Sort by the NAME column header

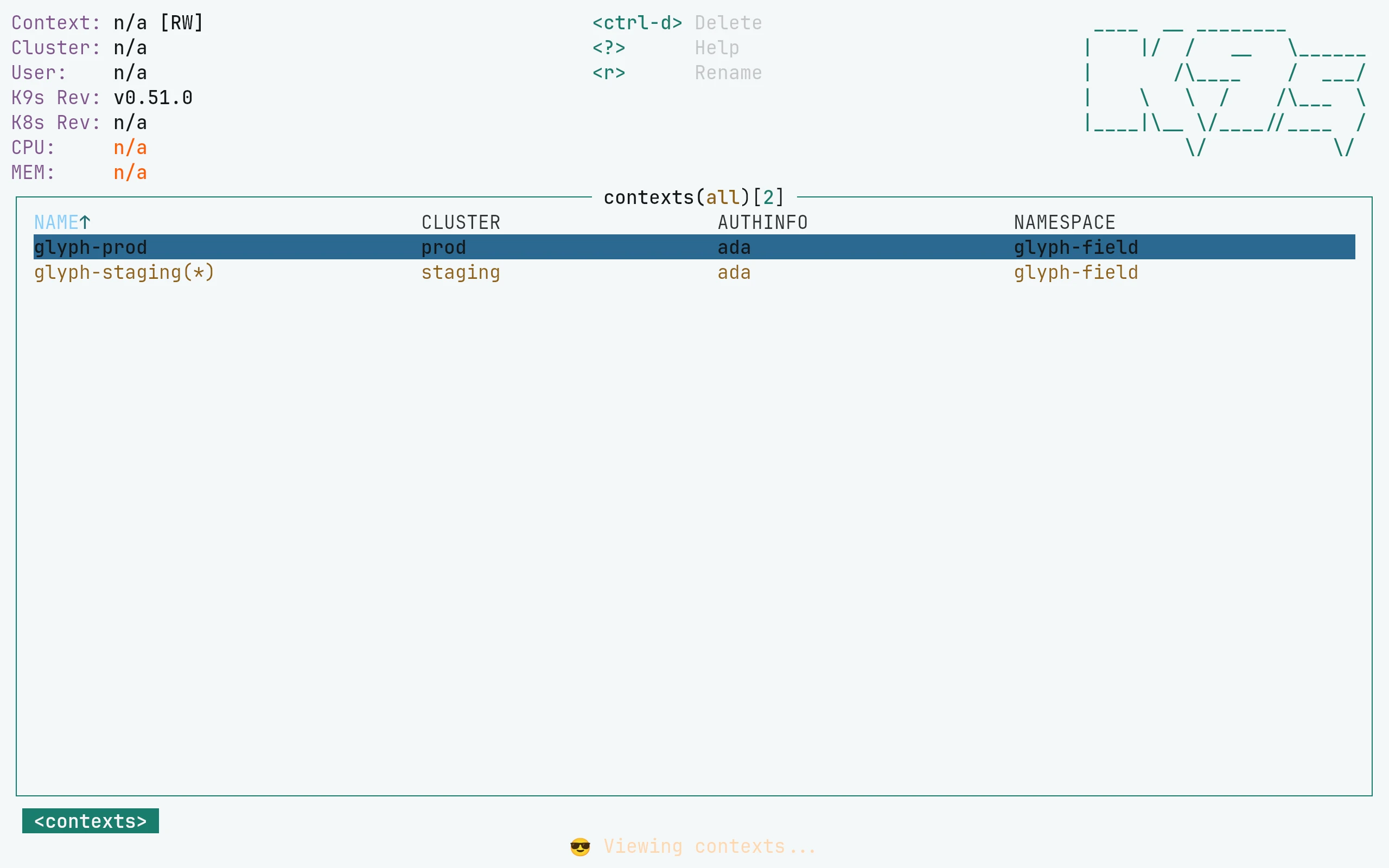56,222
